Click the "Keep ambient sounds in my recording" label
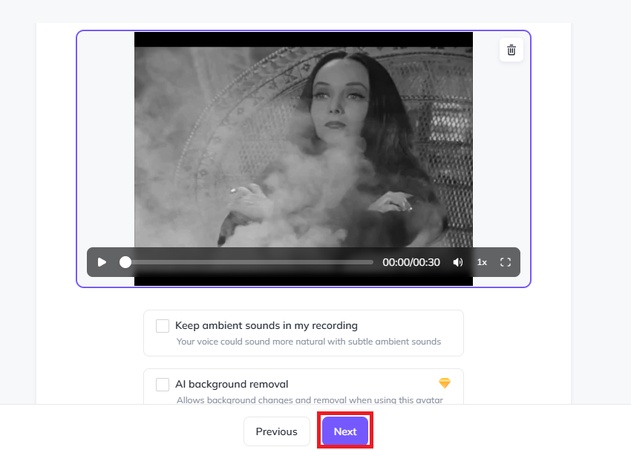 point(266,325)
